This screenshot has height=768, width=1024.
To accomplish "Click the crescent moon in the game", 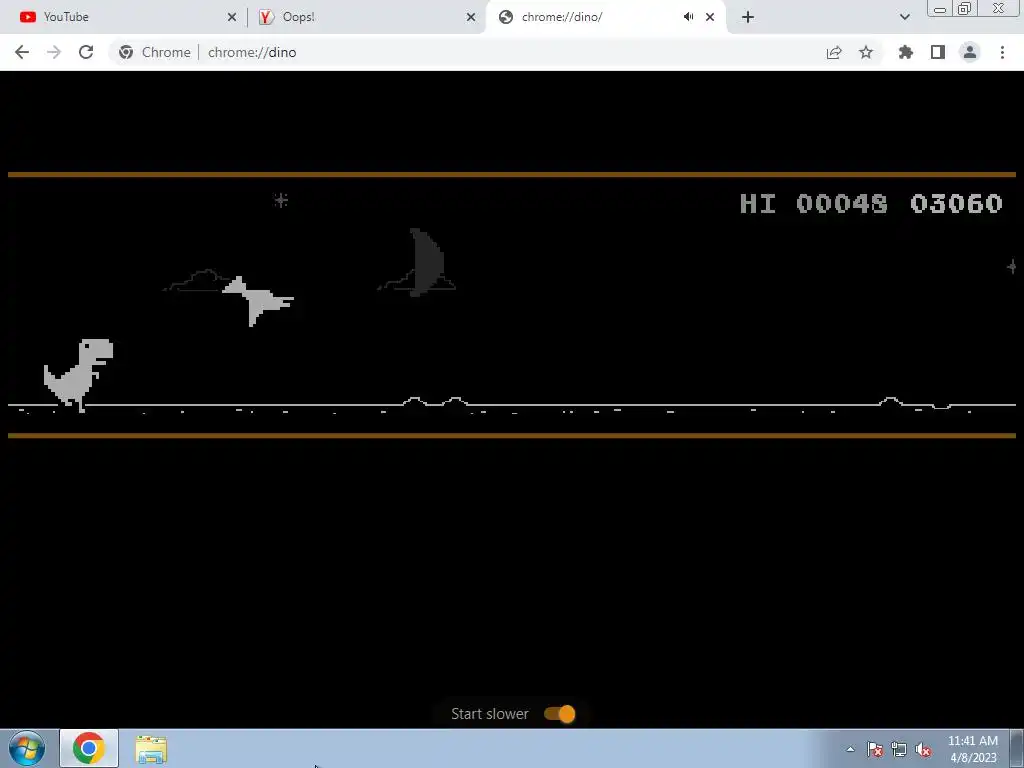I will [x=426, y=262].
